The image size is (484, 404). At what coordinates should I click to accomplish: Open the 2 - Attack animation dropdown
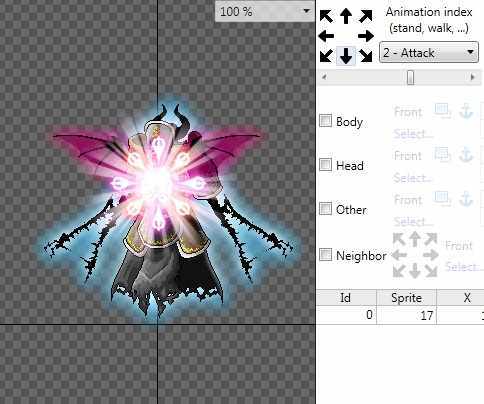pos(429,52)
